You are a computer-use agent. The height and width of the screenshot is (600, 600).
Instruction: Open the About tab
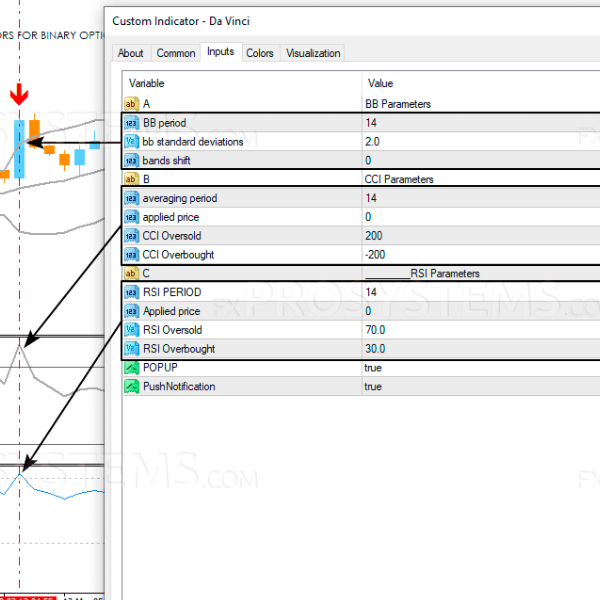(131, 53)
